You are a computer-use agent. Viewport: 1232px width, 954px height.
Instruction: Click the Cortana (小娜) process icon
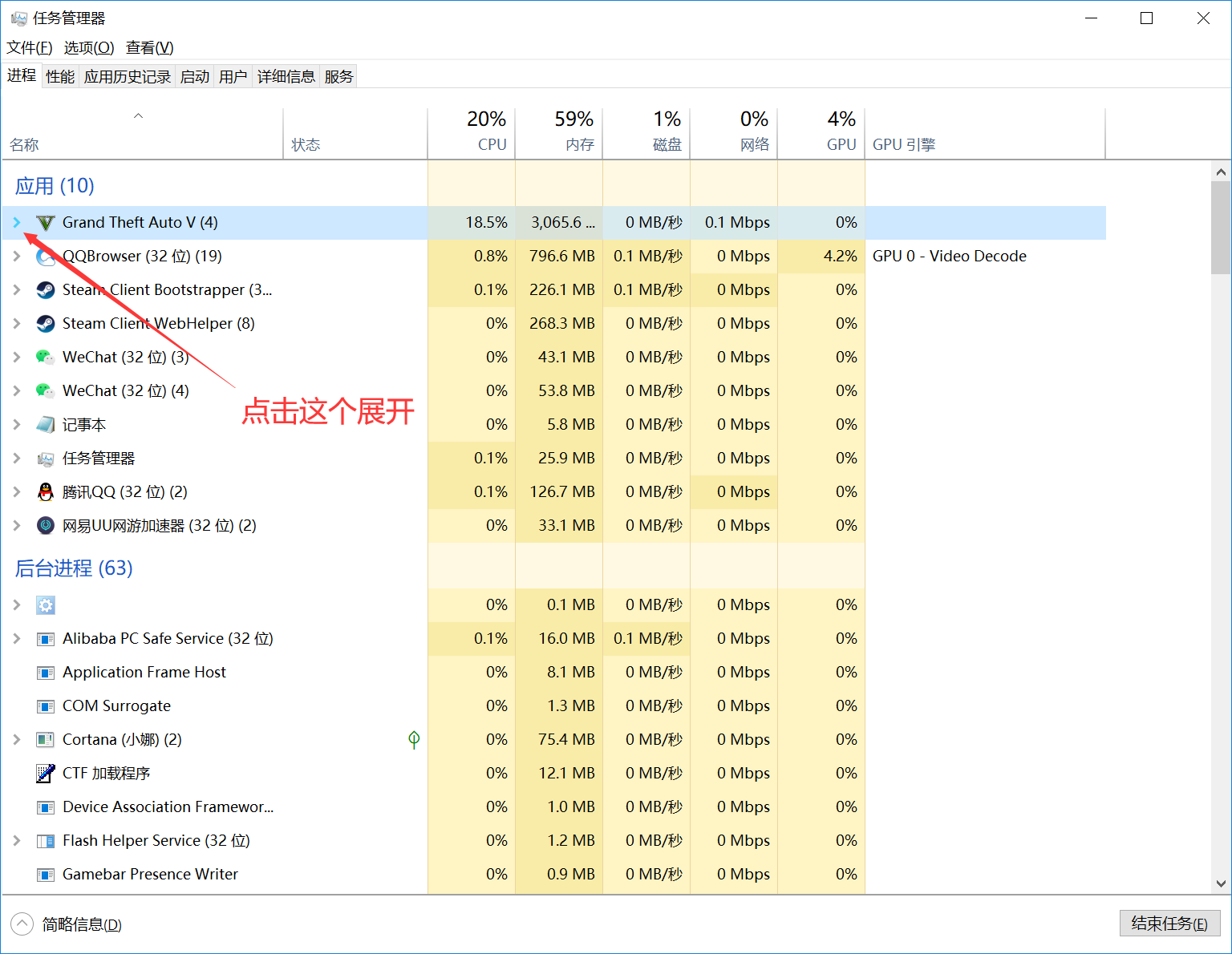[46, 740]
